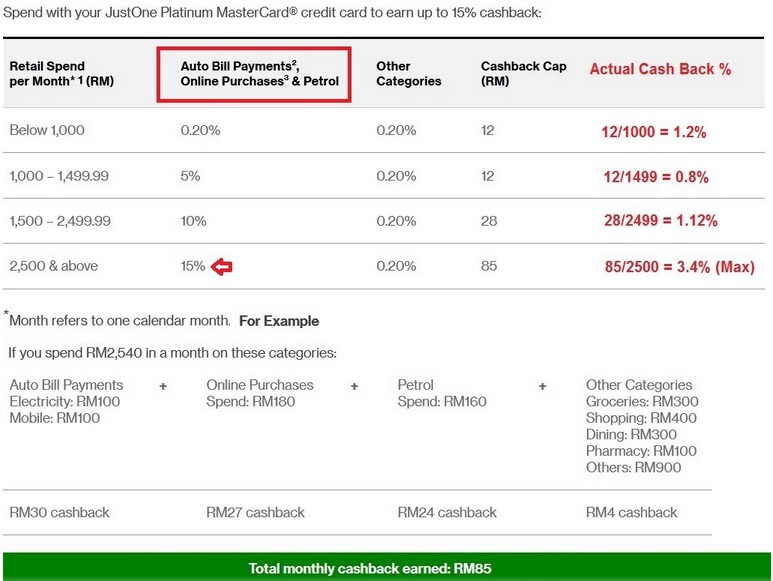Viewport: 773px width, 581px height.
Task: Click the Cashback Cap (RM) column header
Action: [523, 73]
